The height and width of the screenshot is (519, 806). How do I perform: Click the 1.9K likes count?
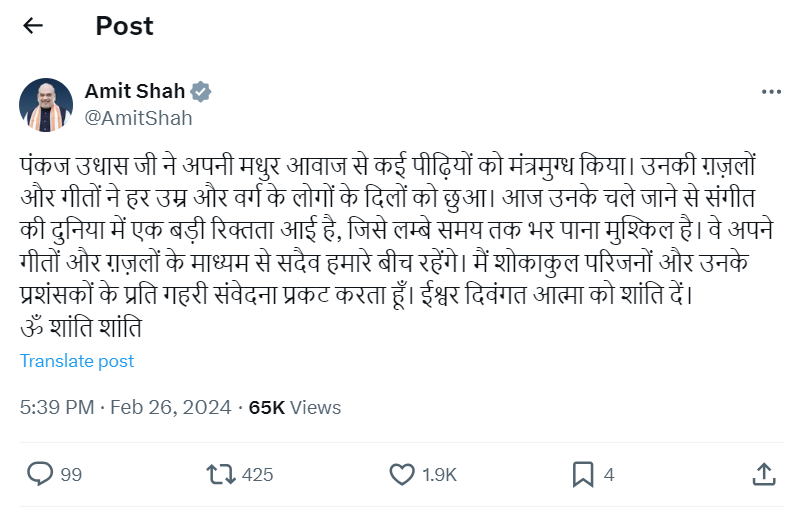(439, 474)
